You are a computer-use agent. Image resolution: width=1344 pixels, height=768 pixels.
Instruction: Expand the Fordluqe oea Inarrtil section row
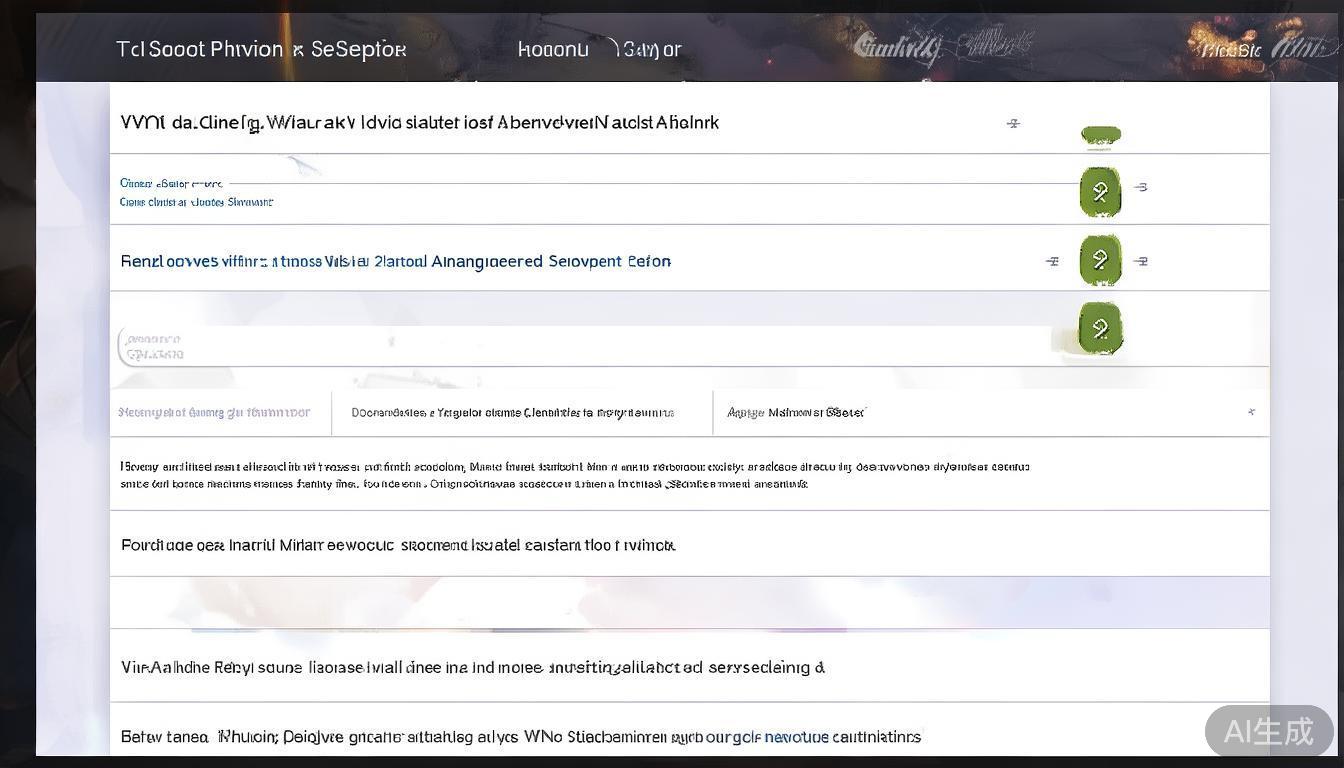(398, 545)
